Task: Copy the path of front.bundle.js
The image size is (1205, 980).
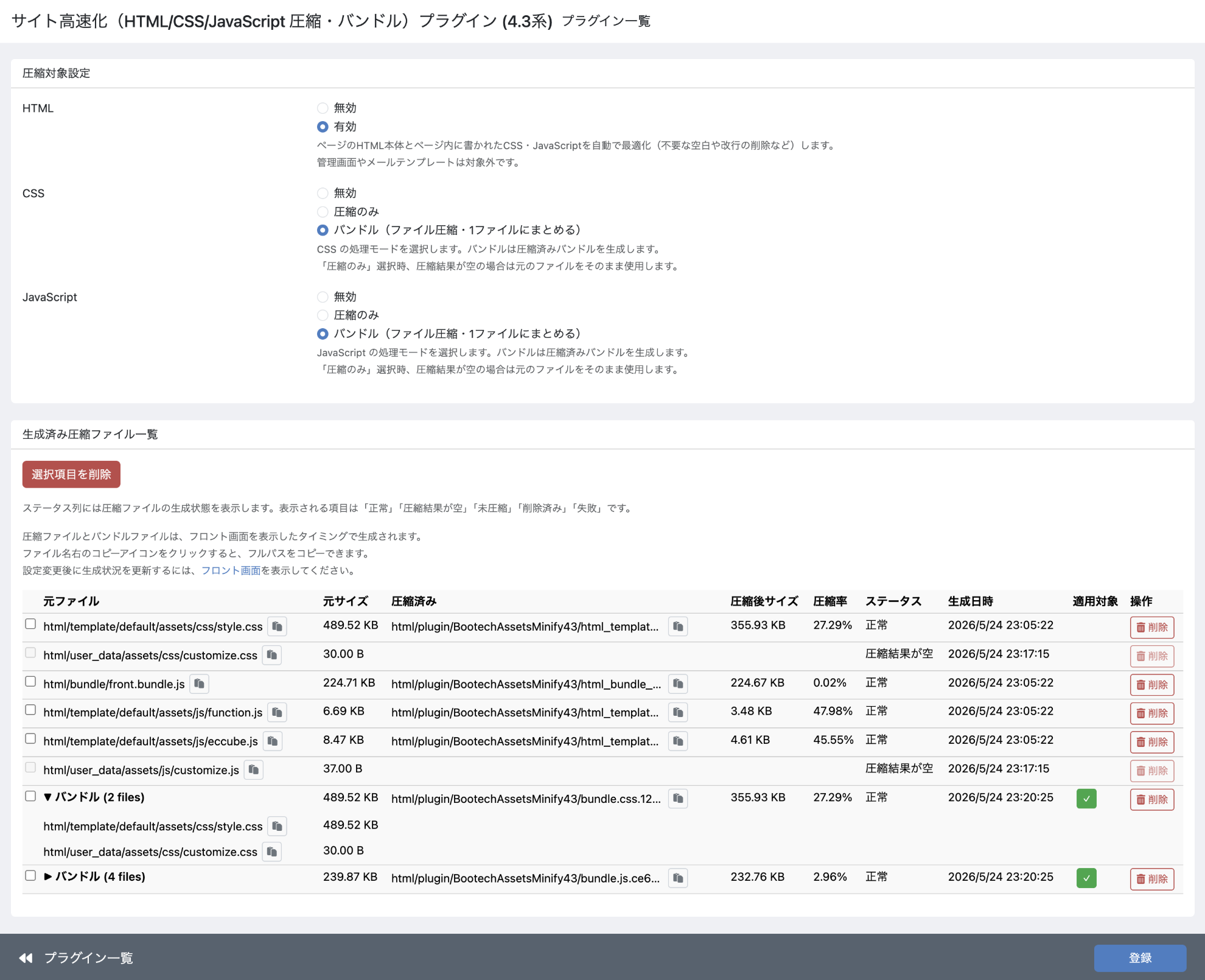Action: click(x=199, y=684)
